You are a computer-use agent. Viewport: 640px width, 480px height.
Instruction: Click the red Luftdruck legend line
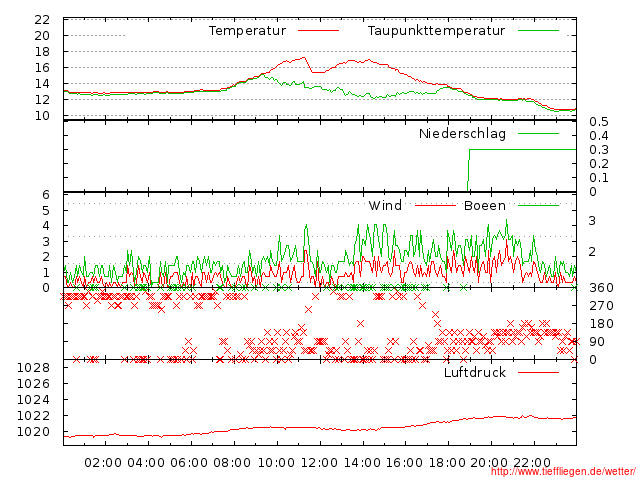(x=538, y=372)
